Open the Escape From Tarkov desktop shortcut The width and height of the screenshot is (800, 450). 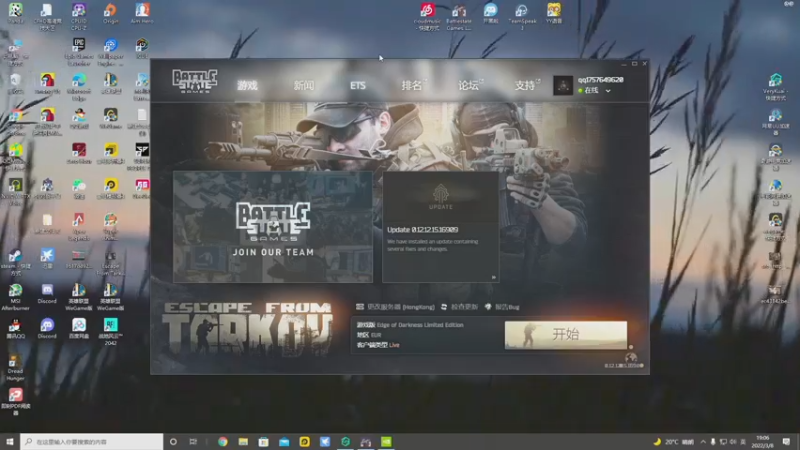tap(110, 263)
